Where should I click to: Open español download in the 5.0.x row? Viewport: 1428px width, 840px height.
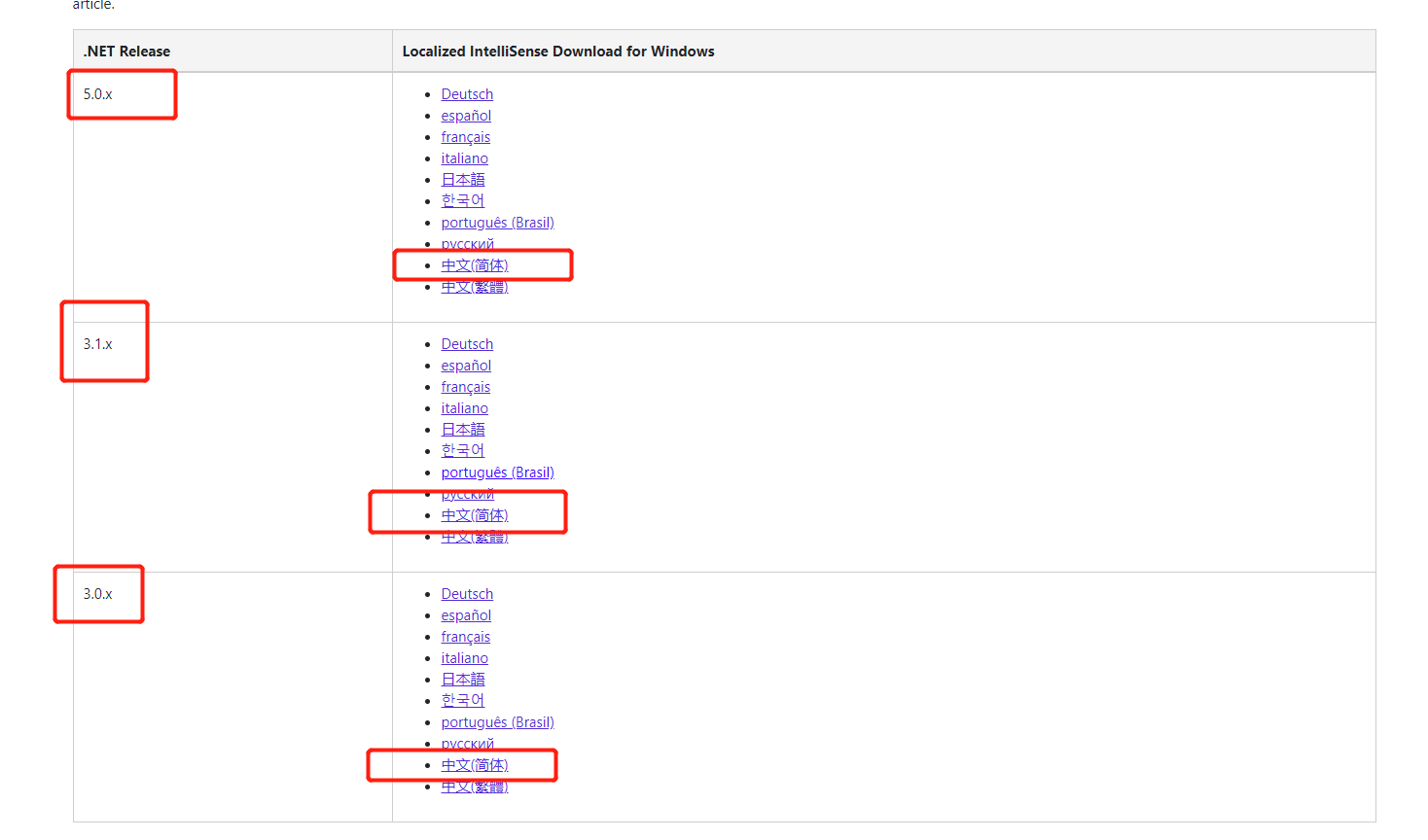pos(466,116)
